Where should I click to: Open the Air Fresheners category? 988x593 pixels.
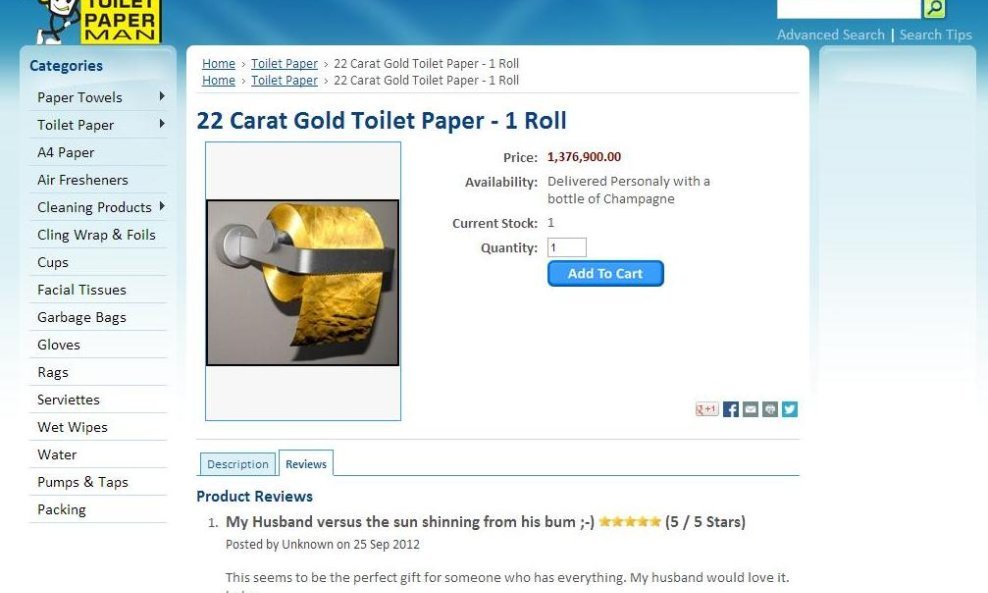click(x=83, y=180)
